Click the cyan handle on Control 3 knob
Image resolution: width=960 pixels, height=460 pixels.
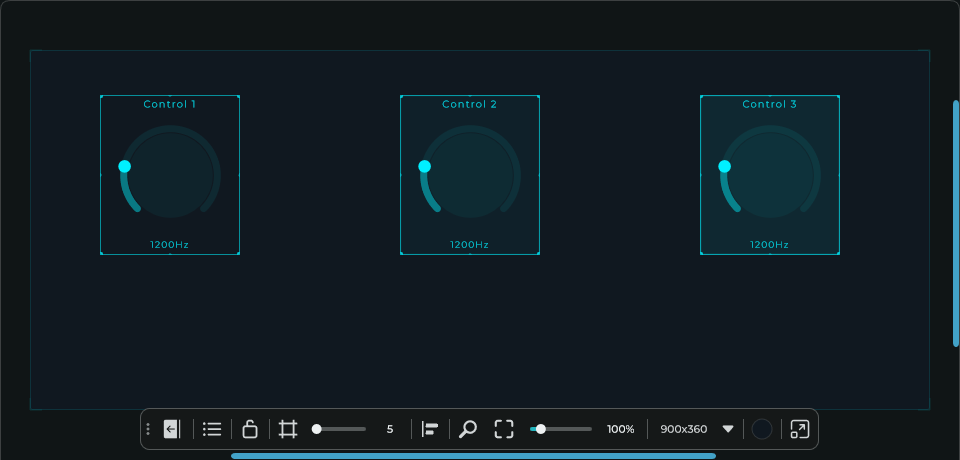point(724,167)
